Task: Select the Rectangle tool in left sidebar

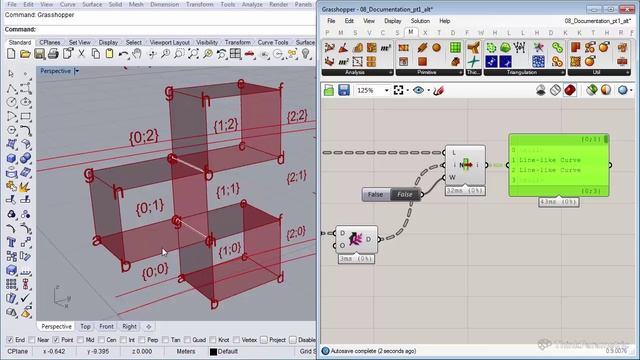Action: pyautogui.click(x=25, y=116)
